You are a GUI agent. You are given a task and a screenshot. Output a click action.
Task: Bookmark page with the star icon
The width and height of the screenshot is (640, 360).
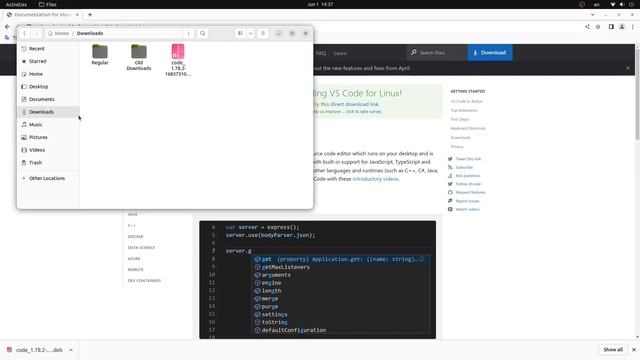(598, 27)
